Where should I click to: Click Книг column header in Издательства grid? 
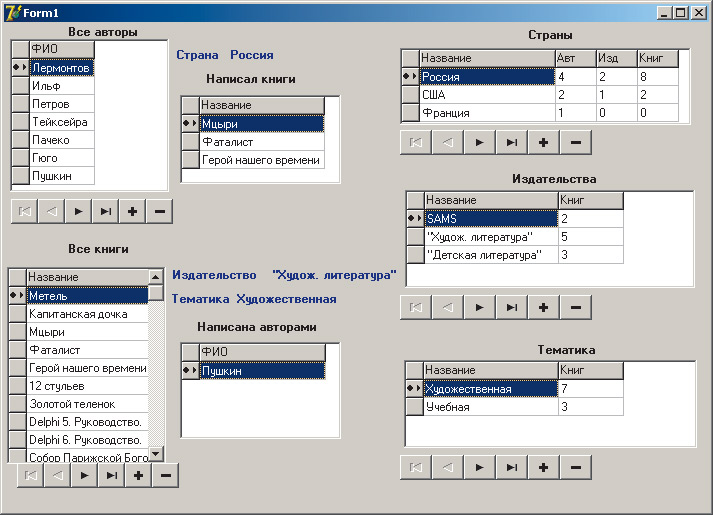click(591, 200)
